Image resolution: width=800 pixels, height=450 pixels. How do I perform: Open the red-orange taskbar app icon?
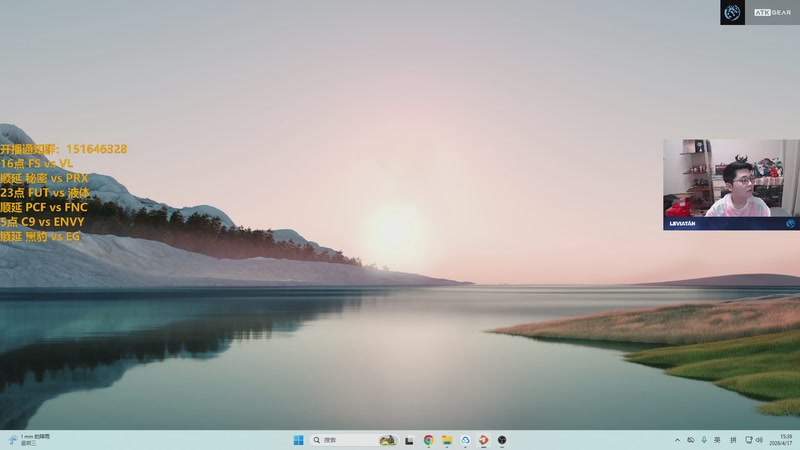coord(484,440)
